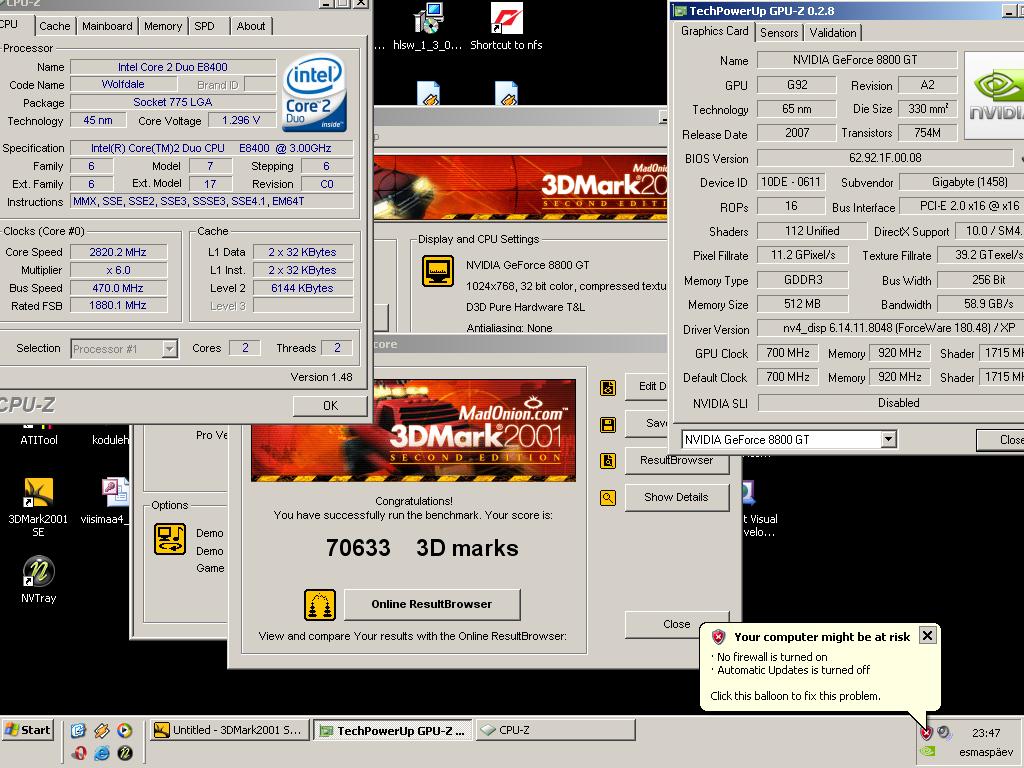The image size is (1024, 768).
Task: Click the NVIDIA SLI Disabled field
Action: pyautogui.click(x=891, y=403)
